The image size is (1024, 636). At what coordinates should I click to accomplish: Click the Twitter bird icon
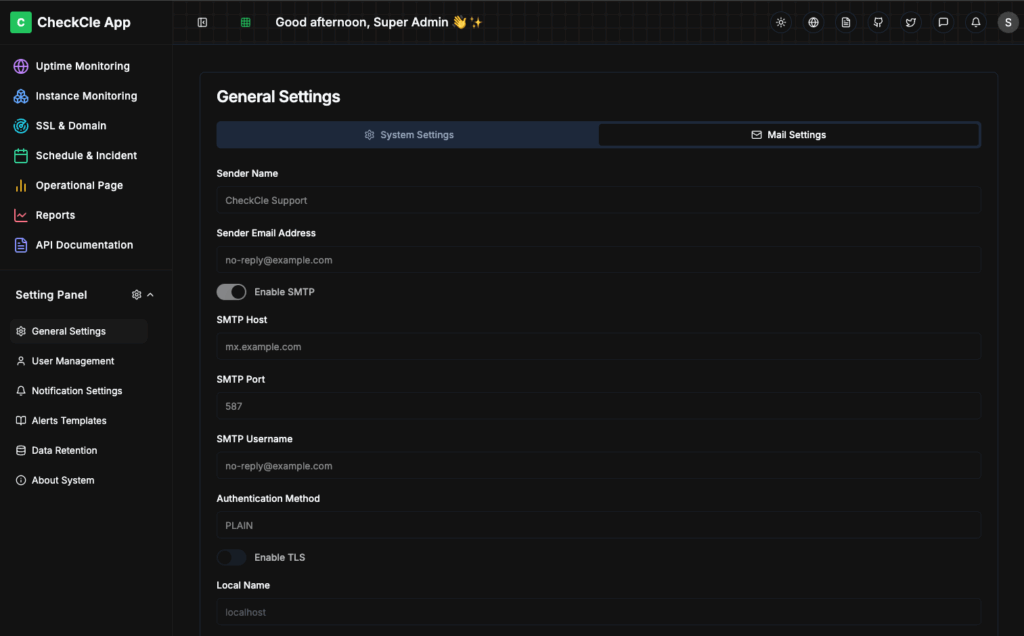[x=910, y=22]
